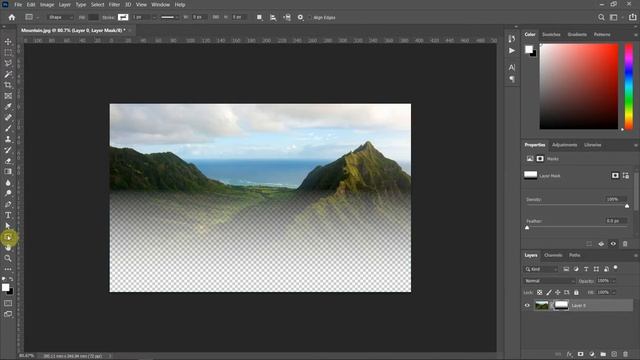640x360 pixels.
Task: Toggle lock transparent pixels
Action: pos(540,292)
